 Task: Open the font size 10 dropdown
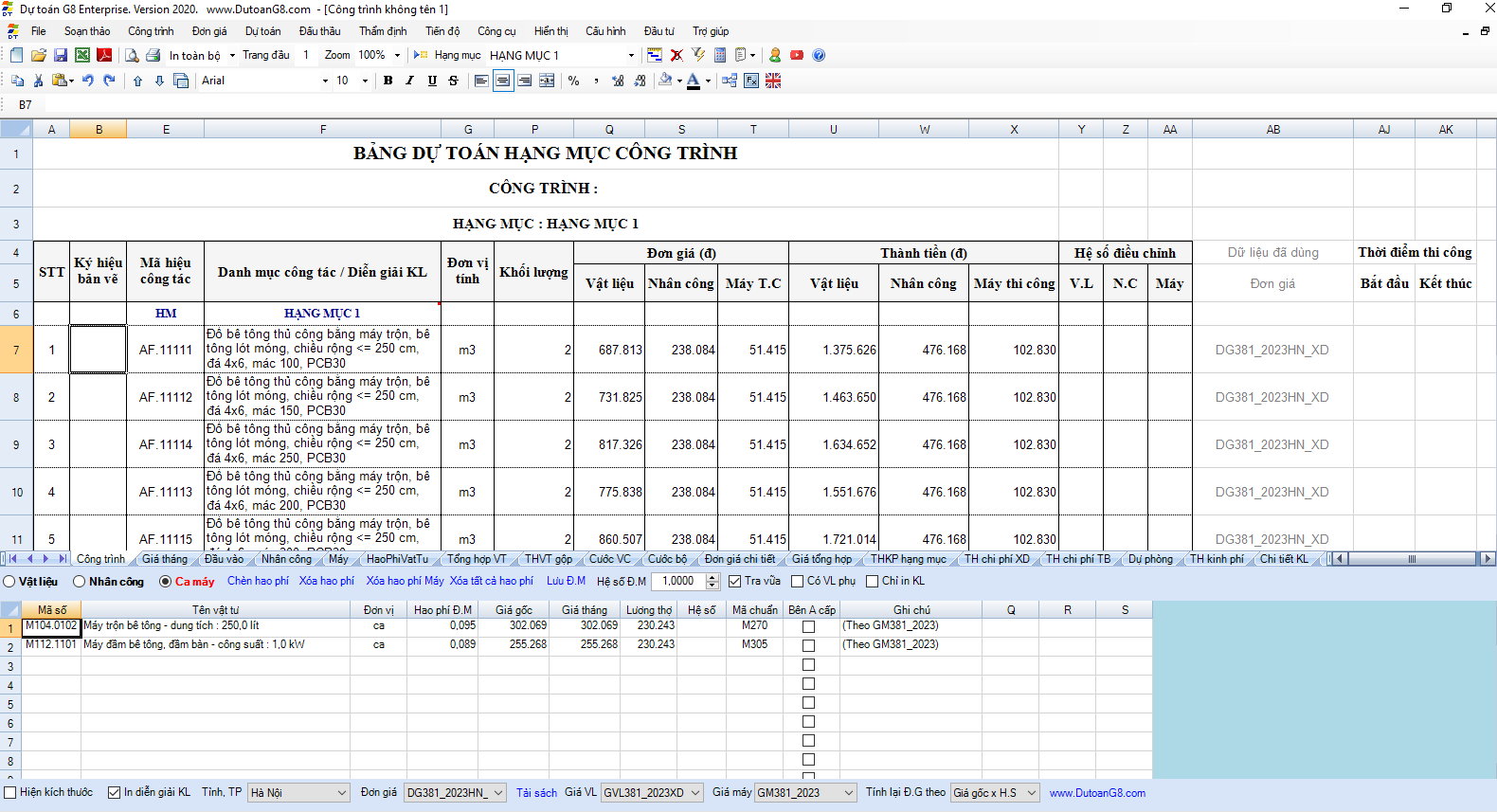365,81
